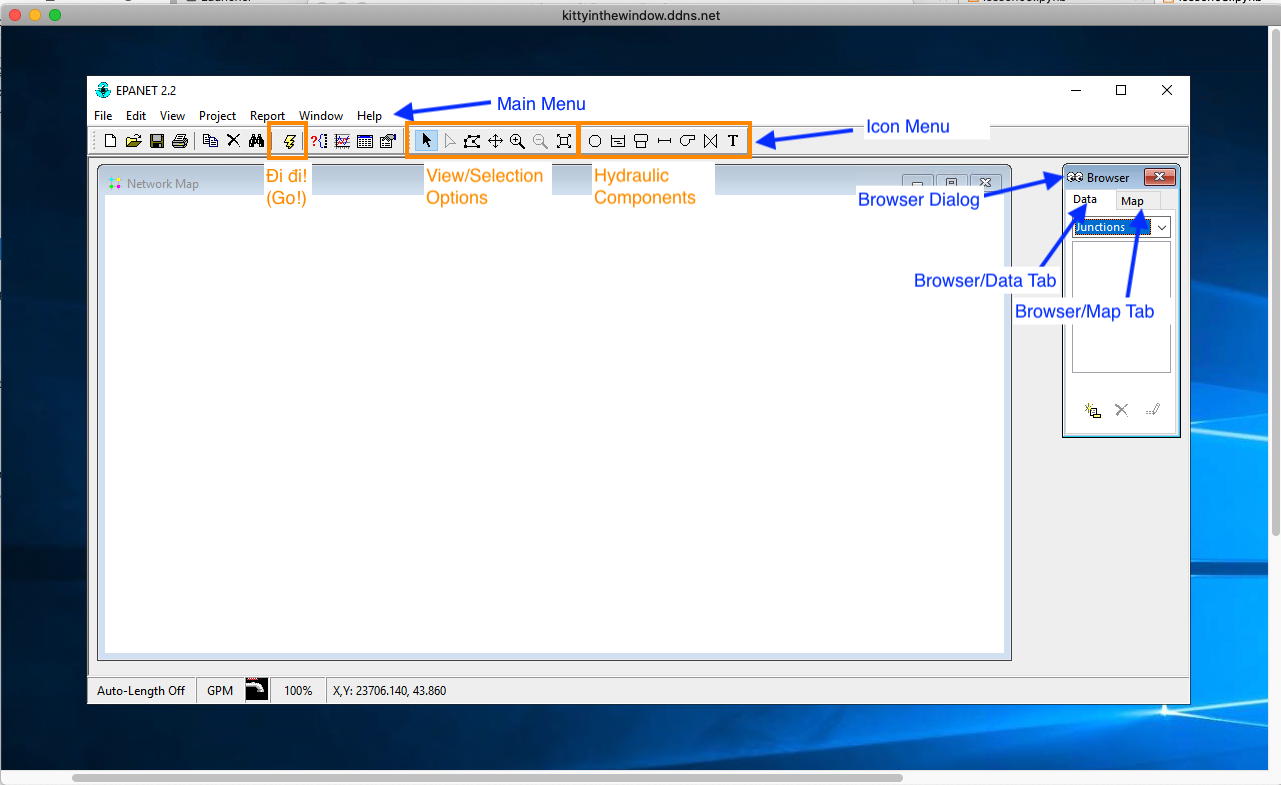Select the Add Reservoir tool
The image size is (1281, 785).
click(618, 141)
